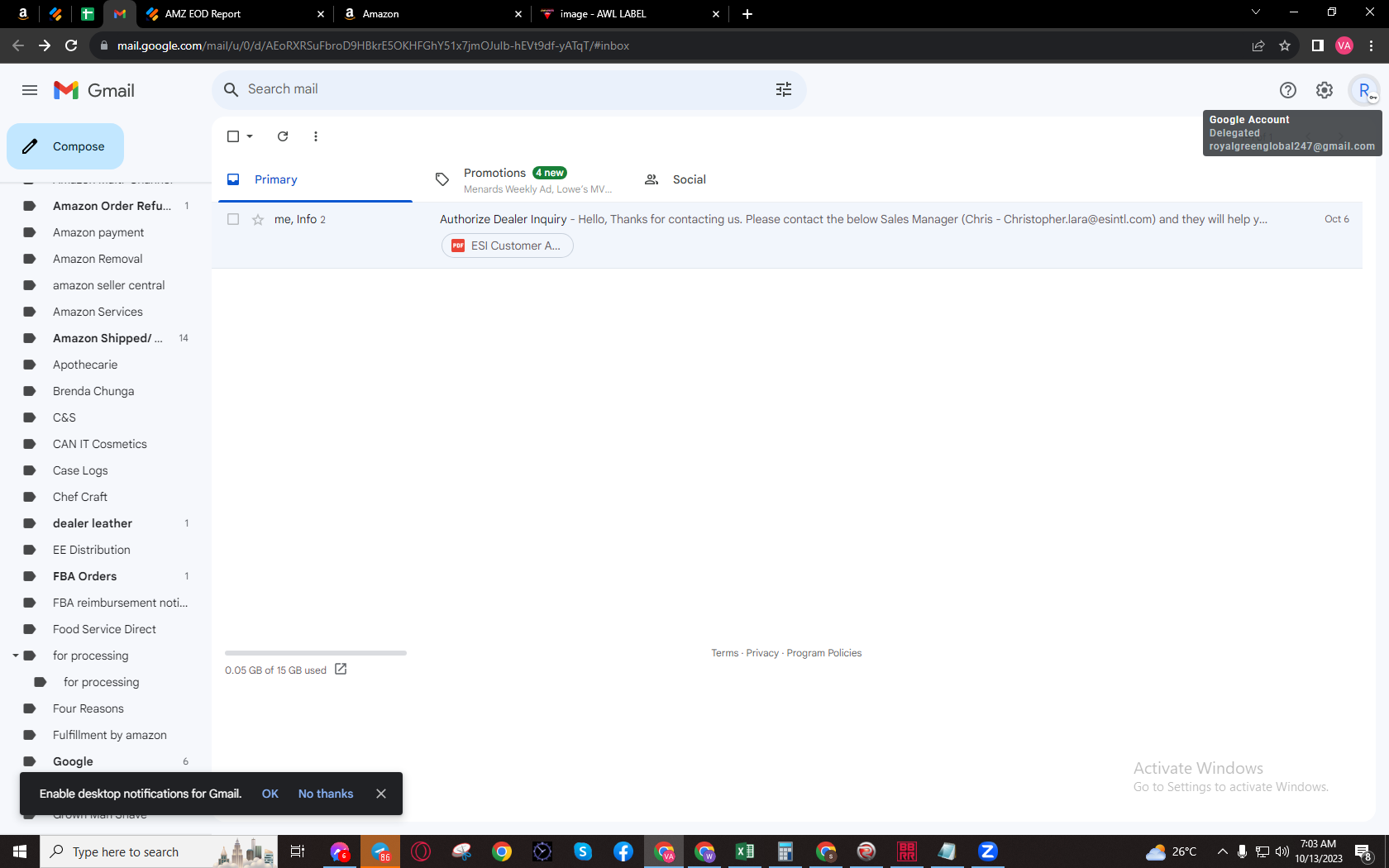Image resolution: width=1389 pixels, height=868 pixels.
Task: Go forward in browser history
Action: click(45, 45)
